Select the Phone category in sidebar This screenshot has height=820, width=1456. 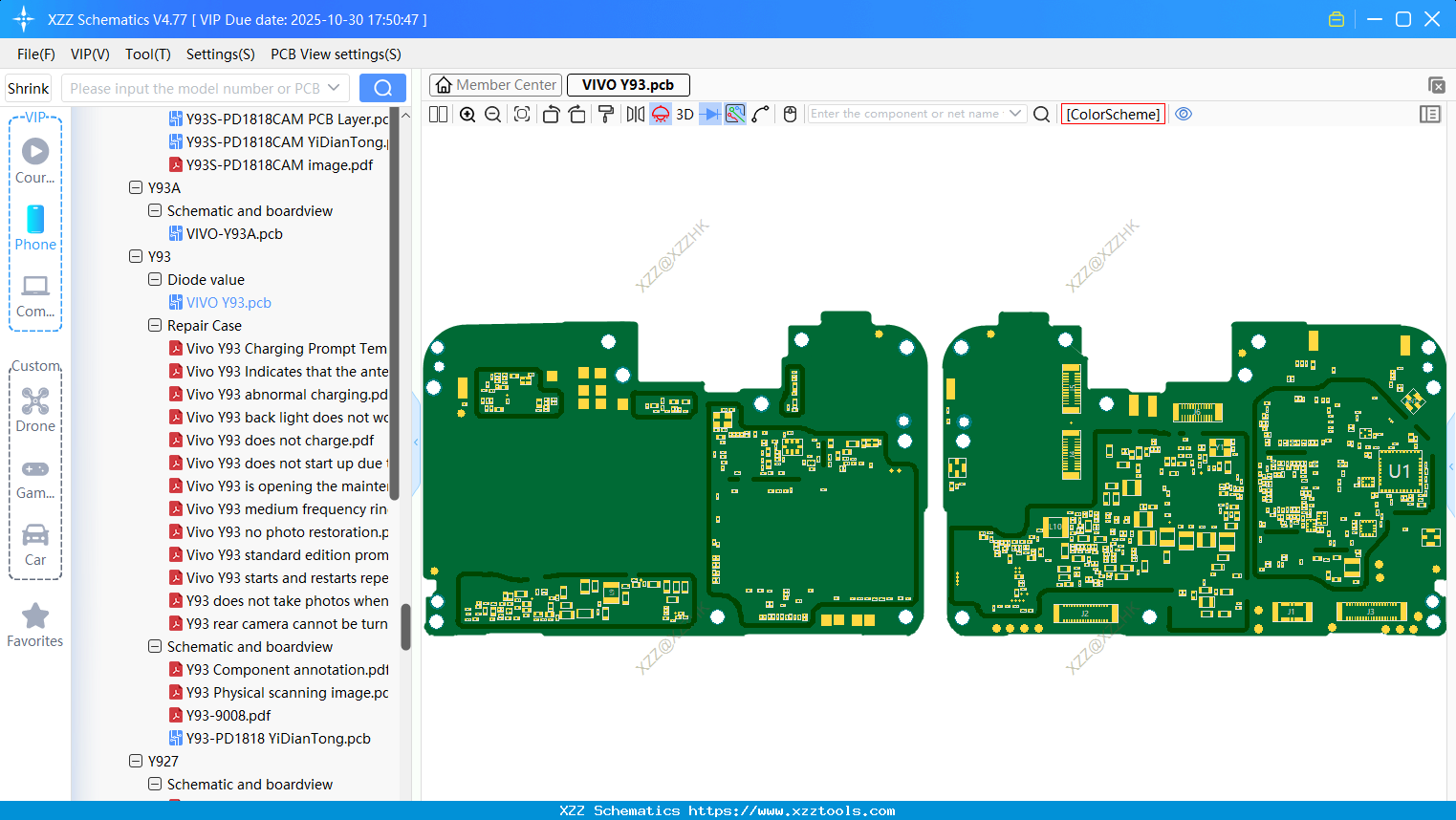pos(35,228)
